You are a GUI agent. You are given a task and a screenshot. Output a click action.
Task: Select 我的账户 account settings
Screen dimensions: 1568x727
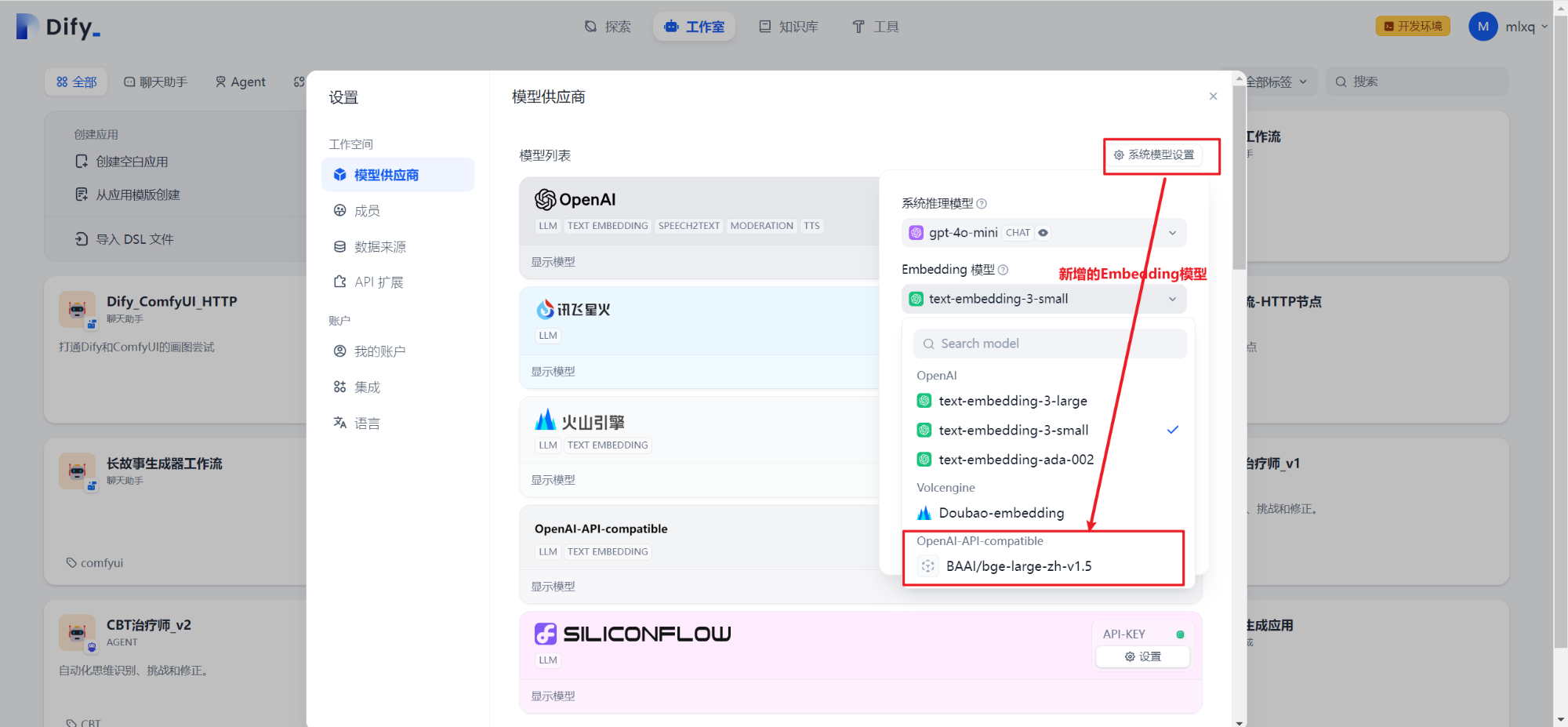pos(381,351)
